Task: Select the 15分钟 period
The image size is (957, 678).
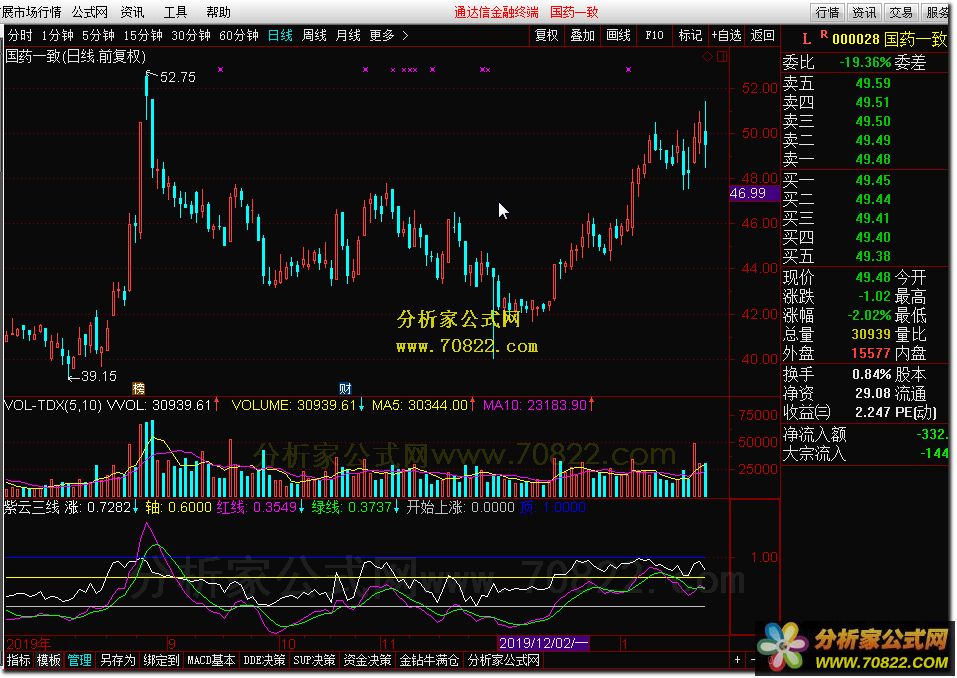Action: click(143, 35)
